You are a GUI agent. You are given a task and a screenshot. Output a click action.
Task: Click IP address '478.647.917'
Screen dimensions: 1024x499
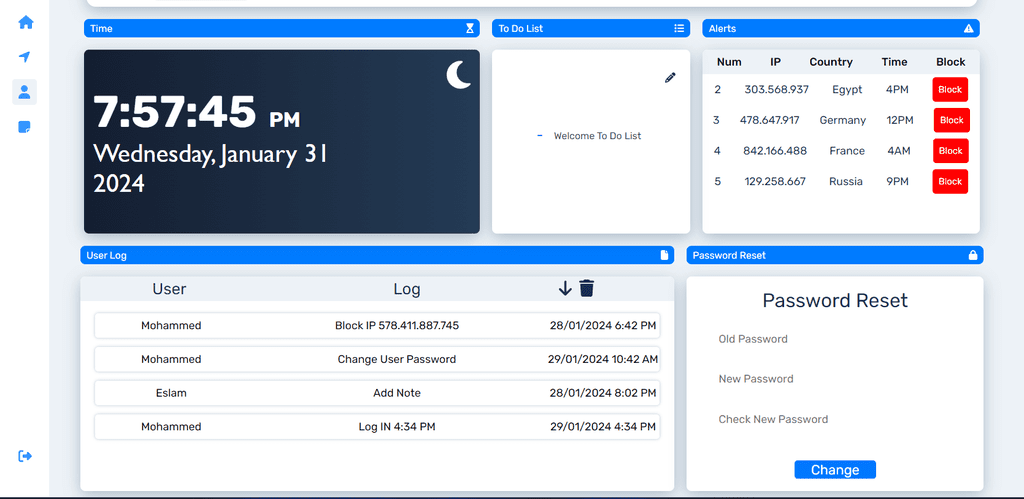click(x=769, y=120)
